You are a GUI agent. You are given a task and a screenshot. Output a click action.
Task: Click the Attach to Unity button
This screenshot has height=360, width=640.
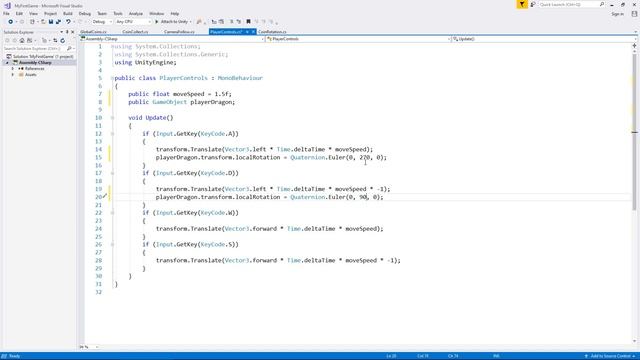click(x=171, y=22)
